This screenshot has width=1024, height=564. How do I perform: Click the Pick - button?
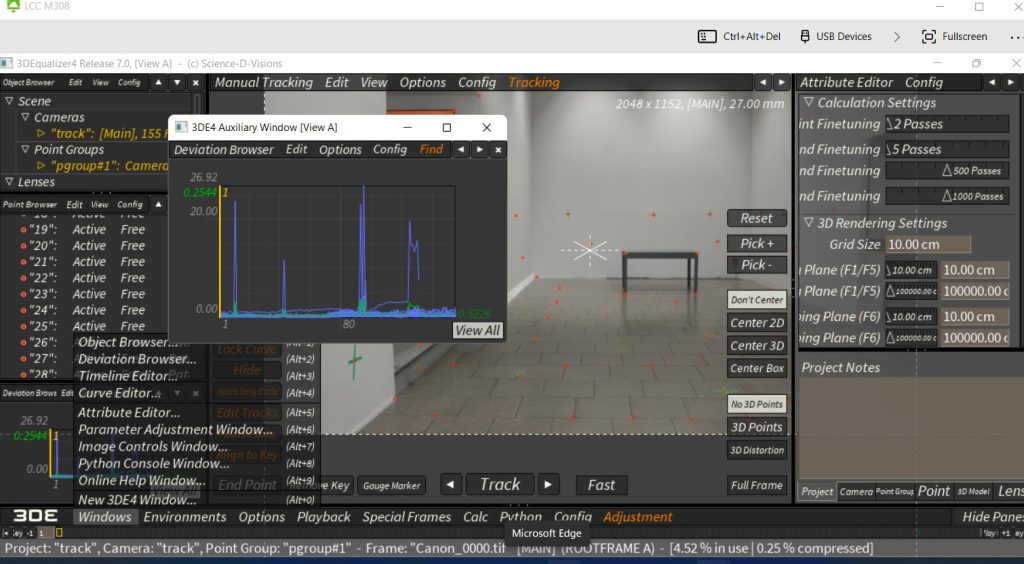[757, 264]
